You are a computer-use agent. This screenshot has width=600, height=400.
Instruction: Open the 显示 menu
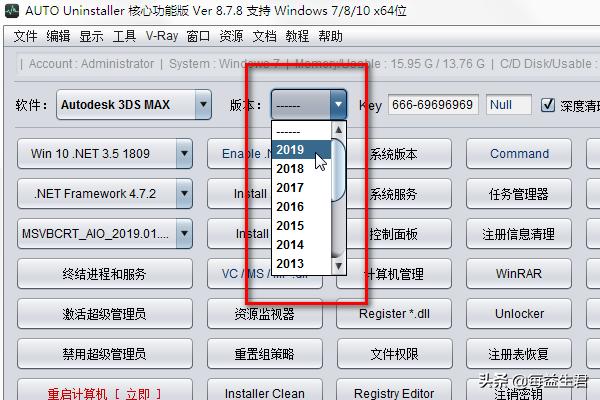click(91, 36)
